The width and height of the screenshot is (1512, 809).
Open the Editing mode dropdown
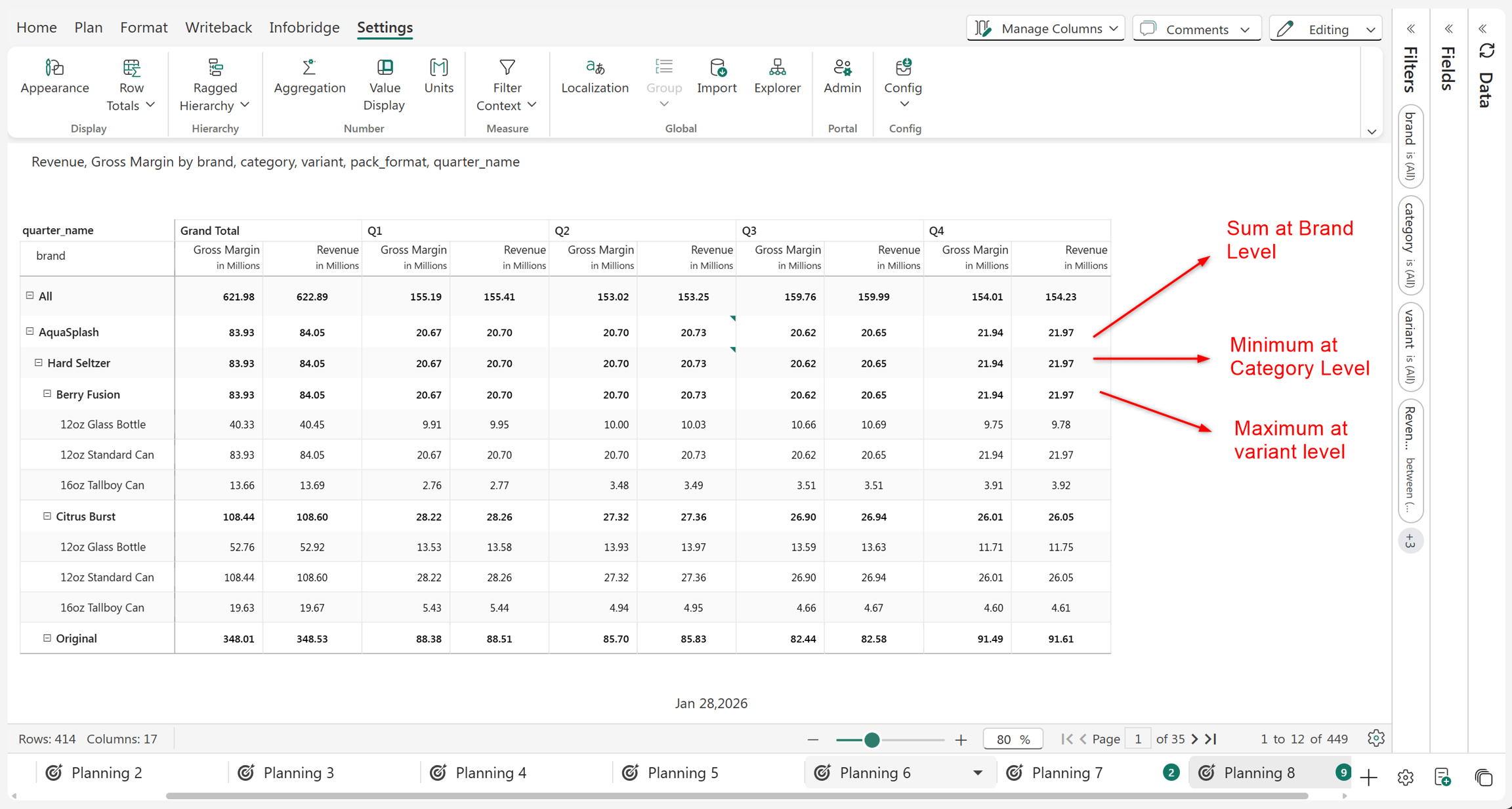[x=1326, y=29]
